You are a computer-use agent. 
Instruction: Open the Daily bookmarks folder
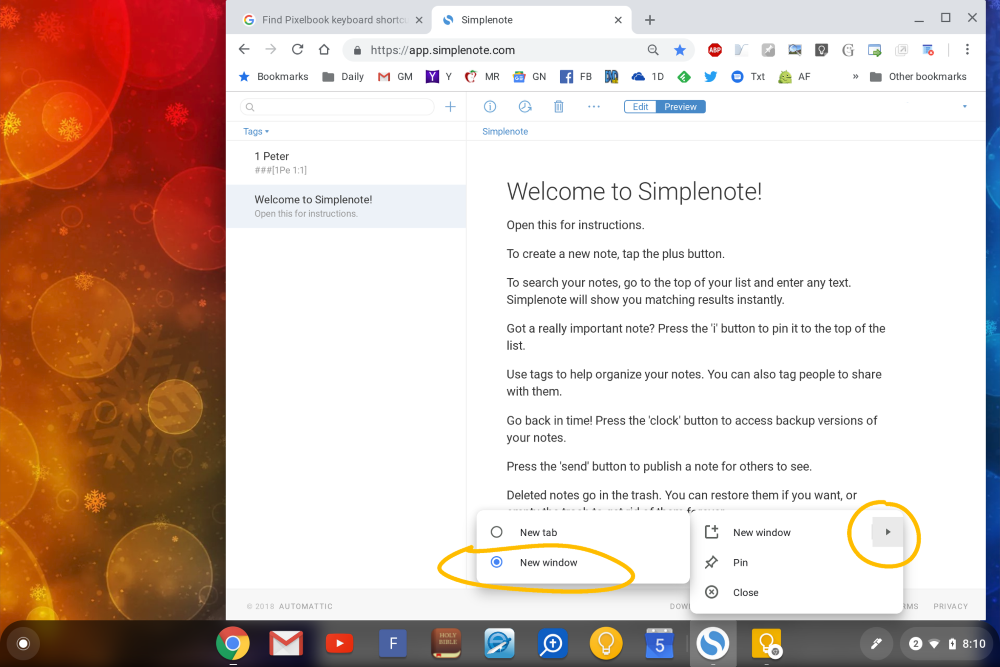pos(343,77)
